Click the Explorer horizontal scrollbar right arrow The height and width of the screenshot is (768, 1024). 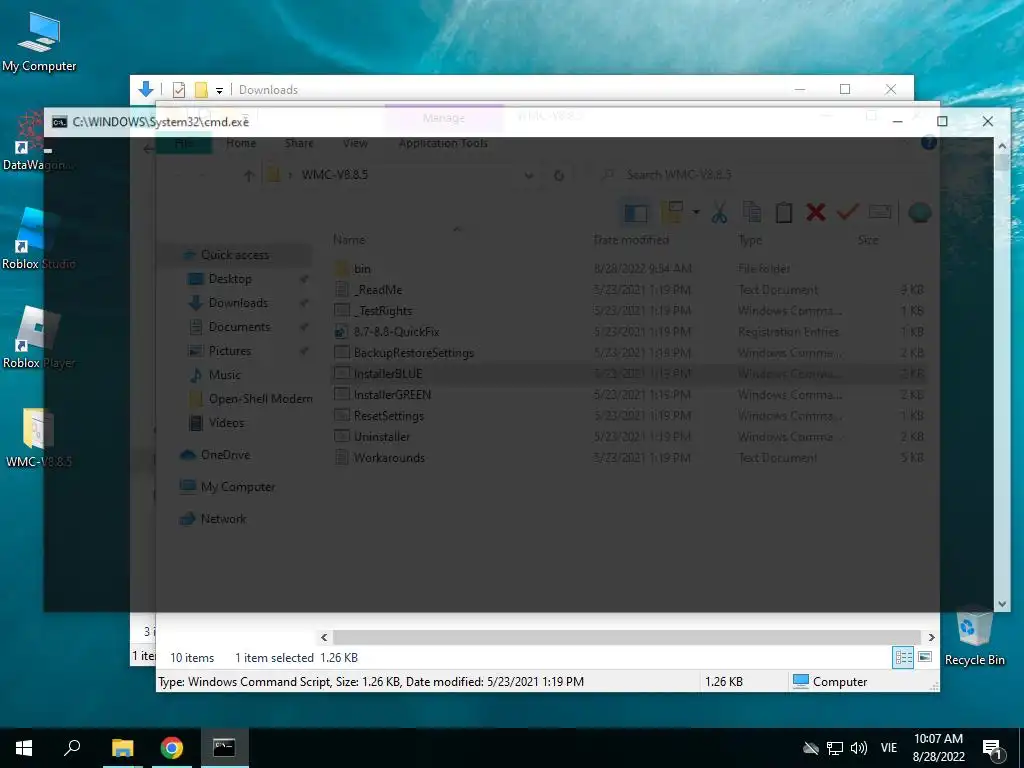[931, 637]
